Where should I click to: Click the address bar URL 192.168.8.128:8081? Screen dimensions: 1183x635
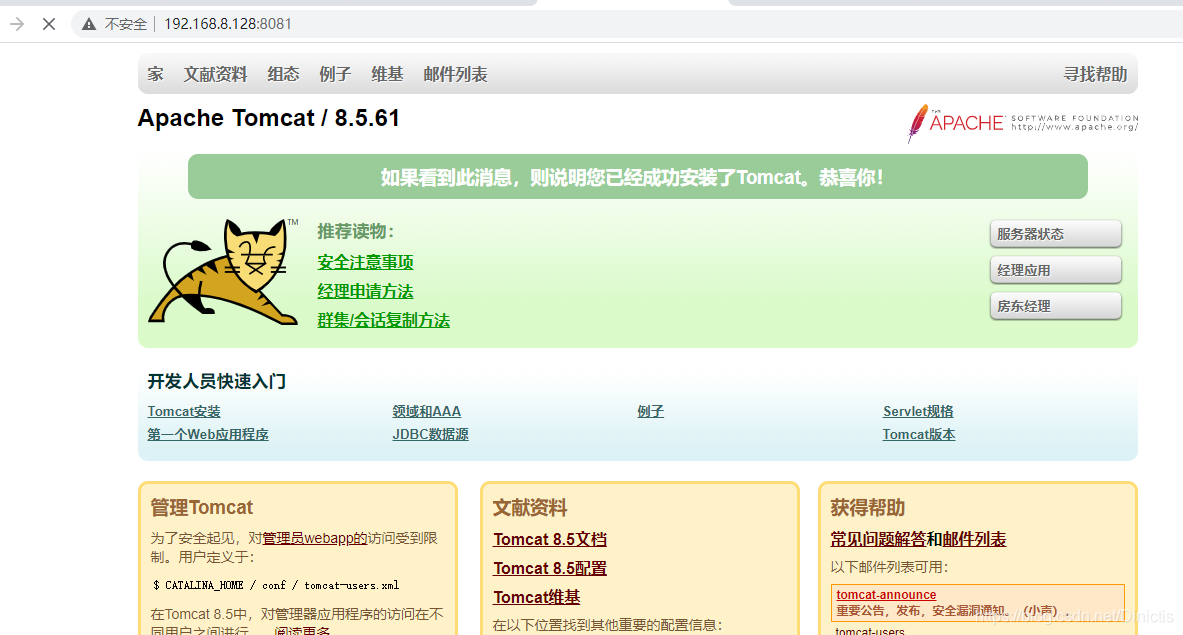coord(228,24)
